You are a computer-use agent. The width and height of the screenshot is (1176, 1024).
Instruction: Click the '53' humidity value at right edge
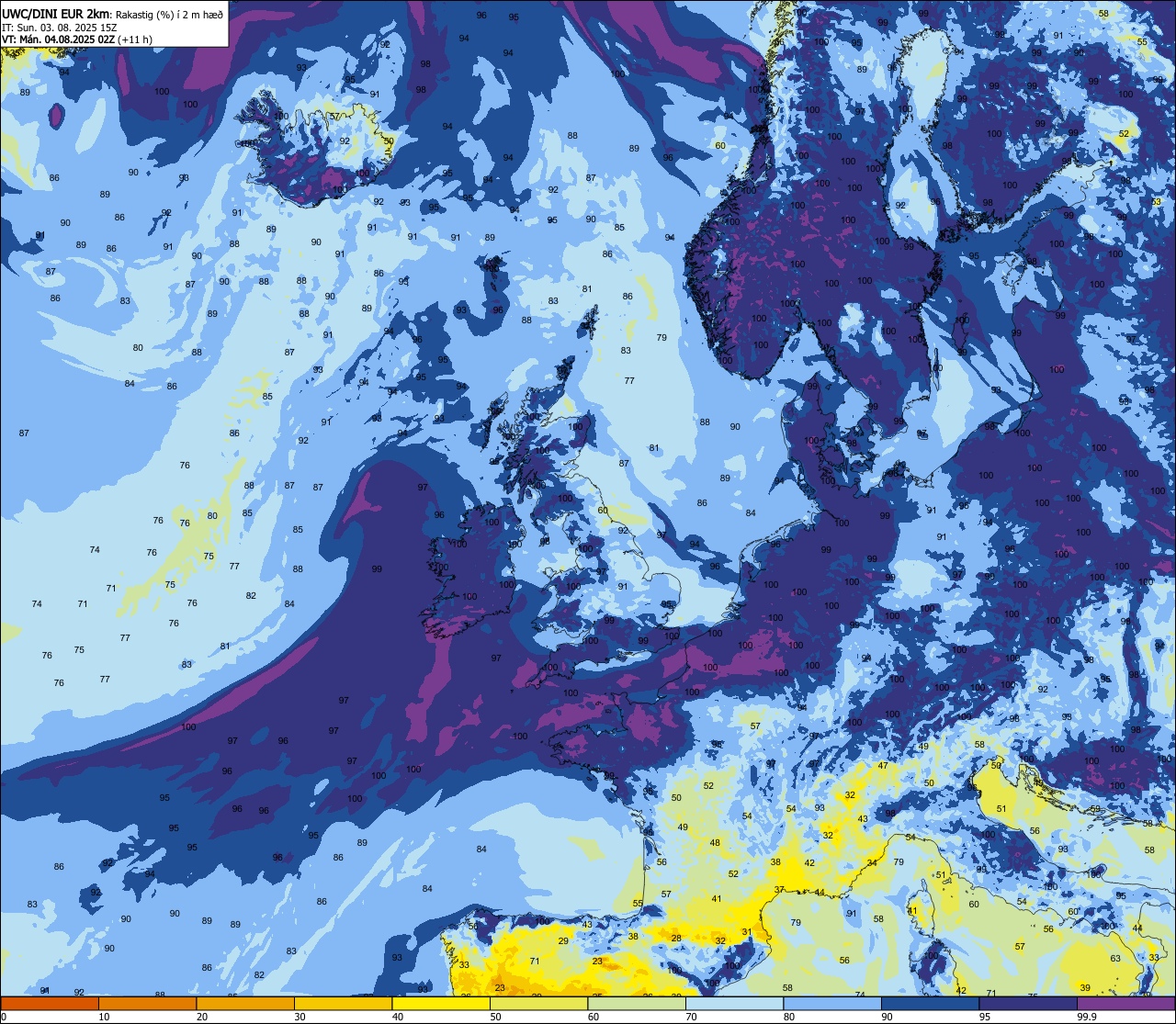(1157, 202)
